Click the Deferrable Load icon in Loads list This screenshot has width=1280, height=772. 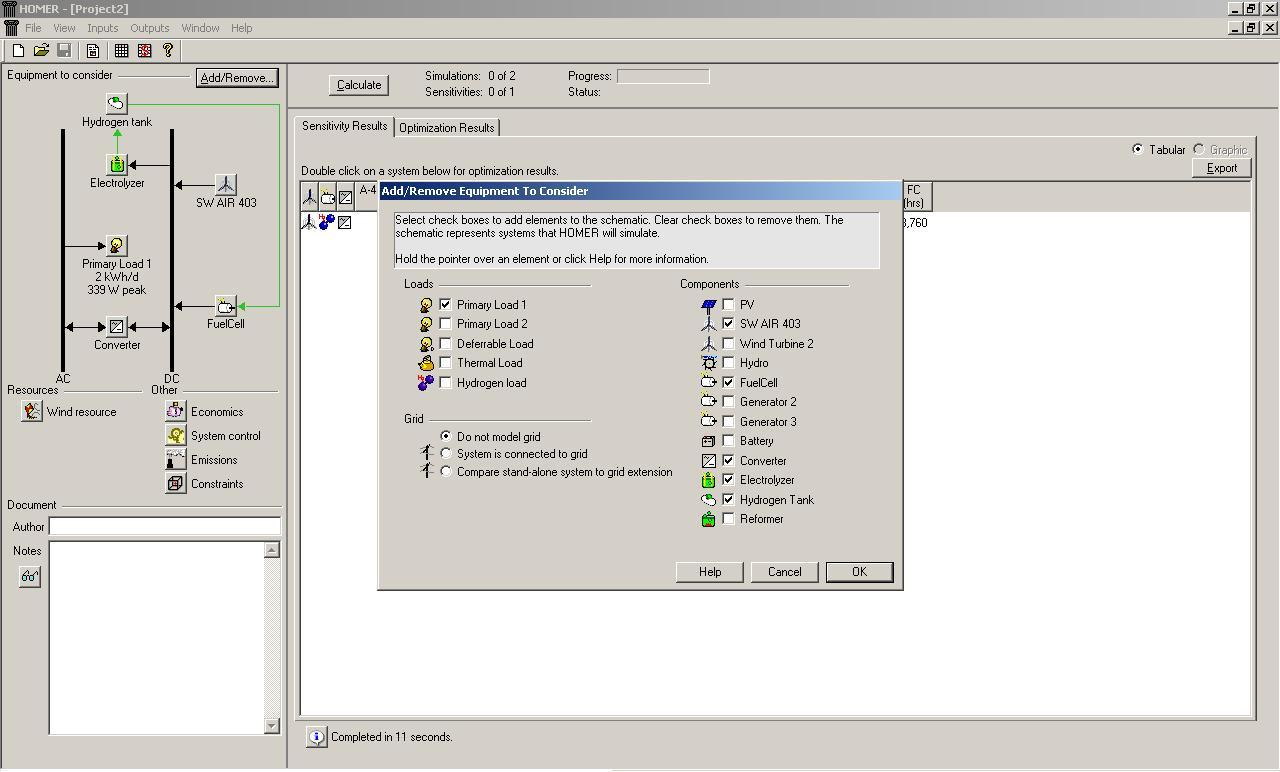coord(426,344)
